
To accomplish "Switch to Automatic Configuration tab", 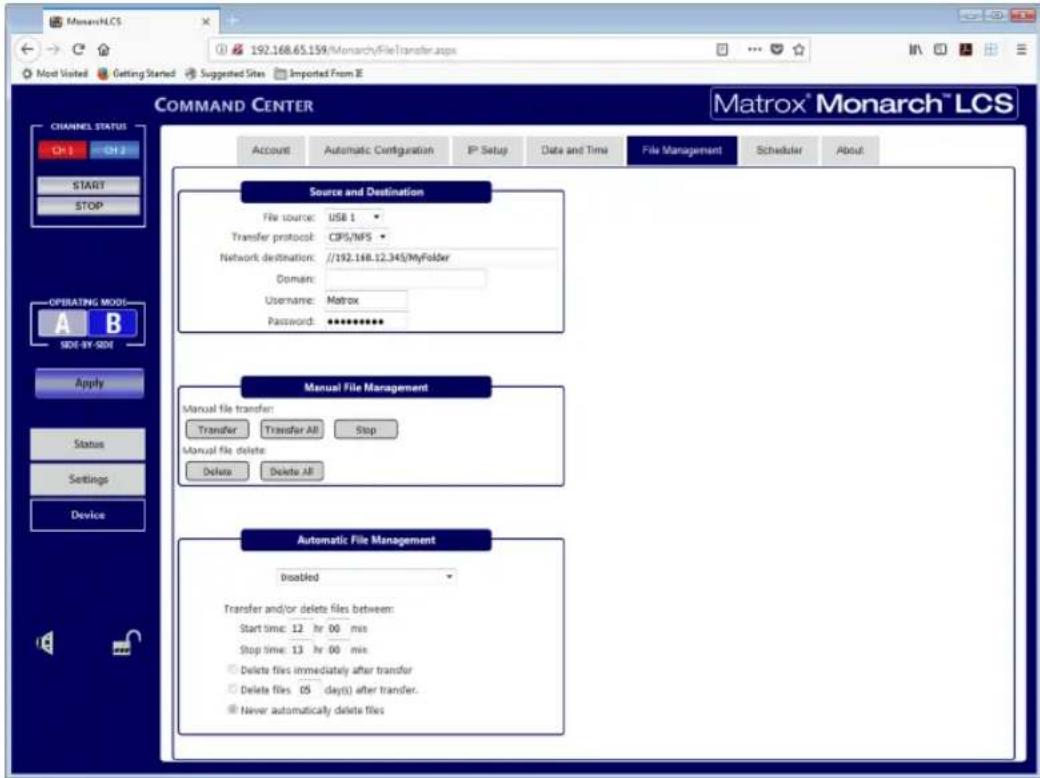I will 378,151.
